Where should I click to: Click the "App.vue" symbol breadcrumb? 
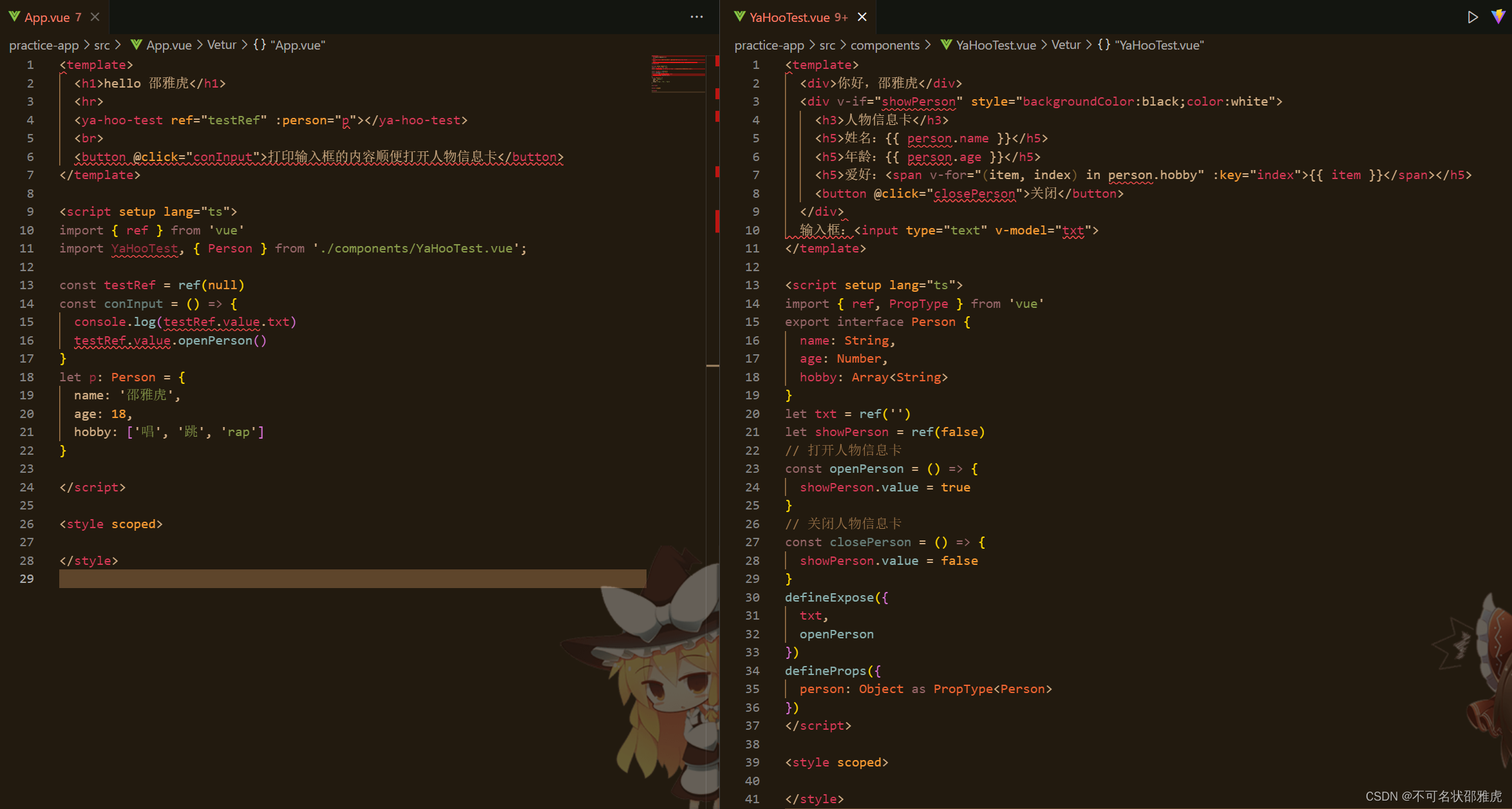pos(289,45)
